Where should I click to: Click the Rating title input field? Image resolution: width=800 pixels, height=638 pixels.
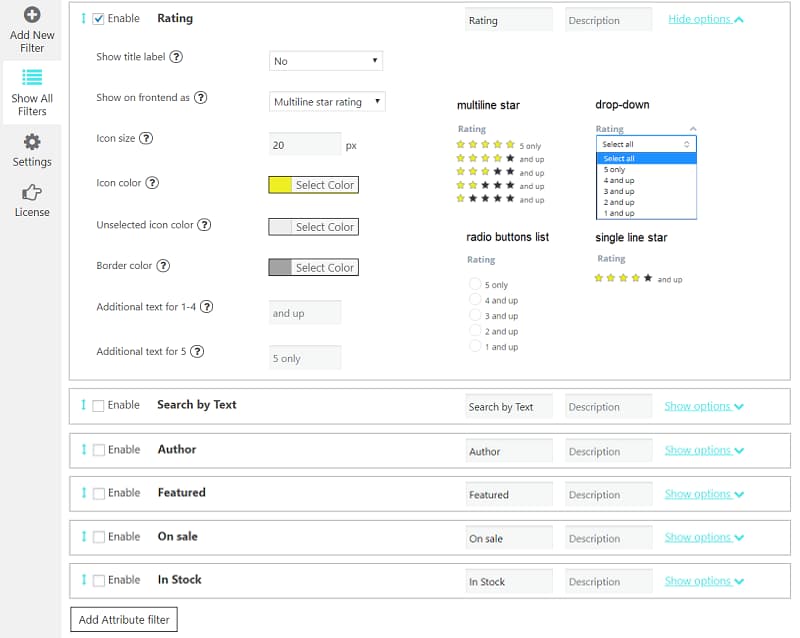(509, 20)
